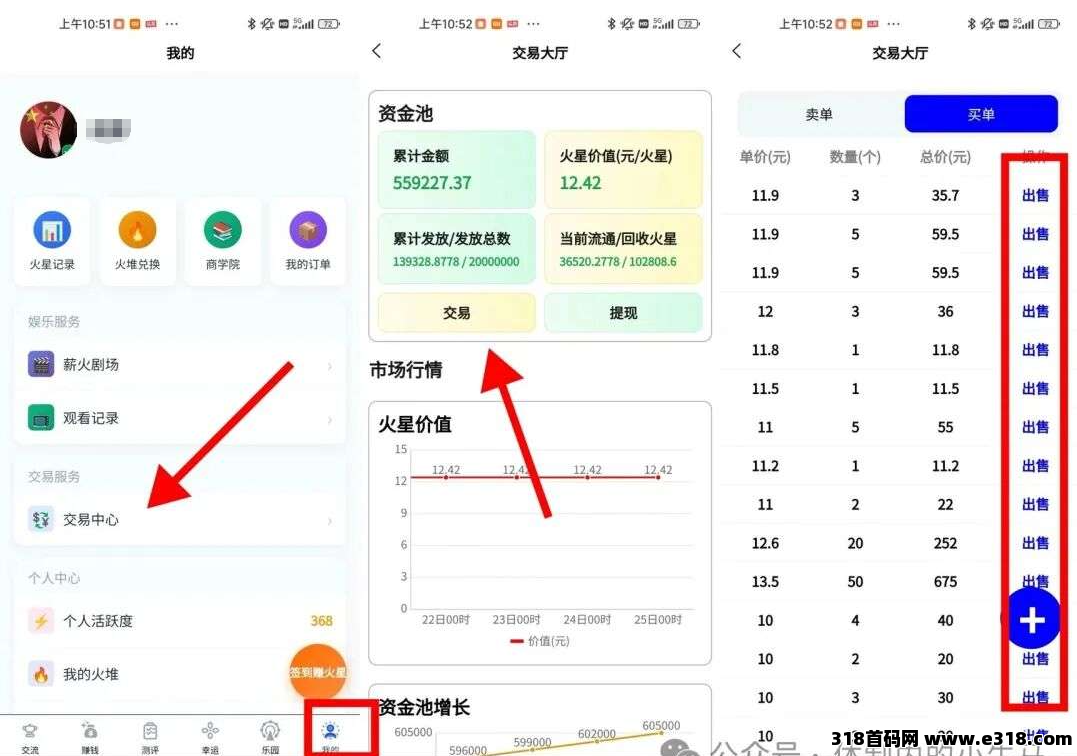Click the 交易 button in 资金池
The image size is (1077, 756).
[457, 313]
